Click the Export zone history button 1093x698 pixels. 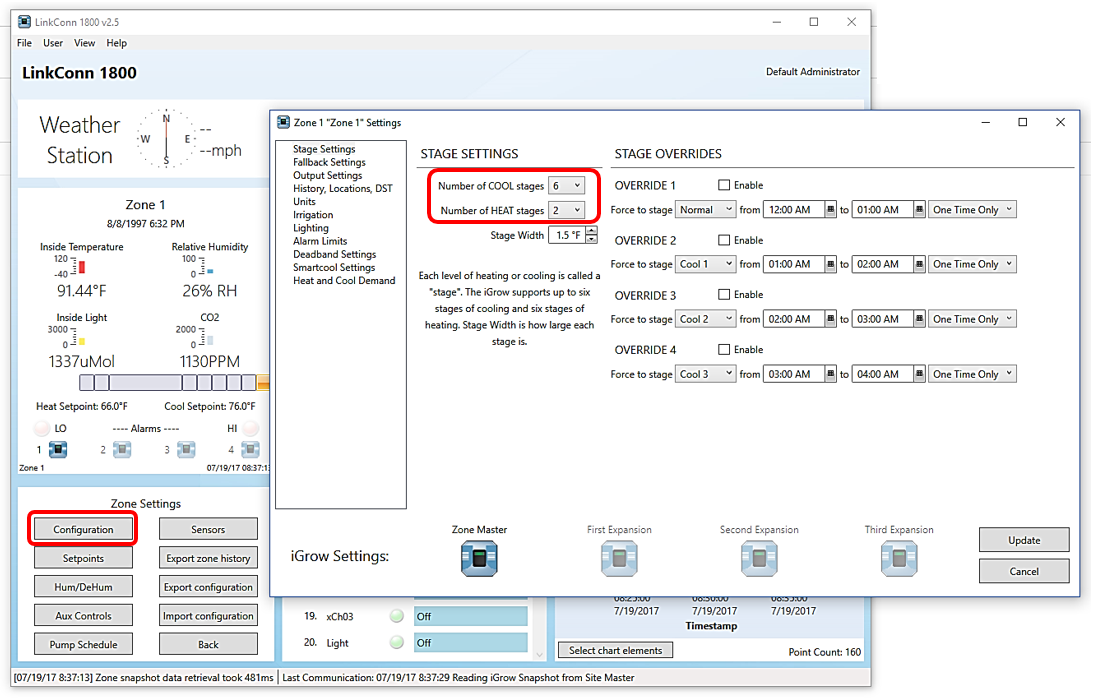pos(208,558)
